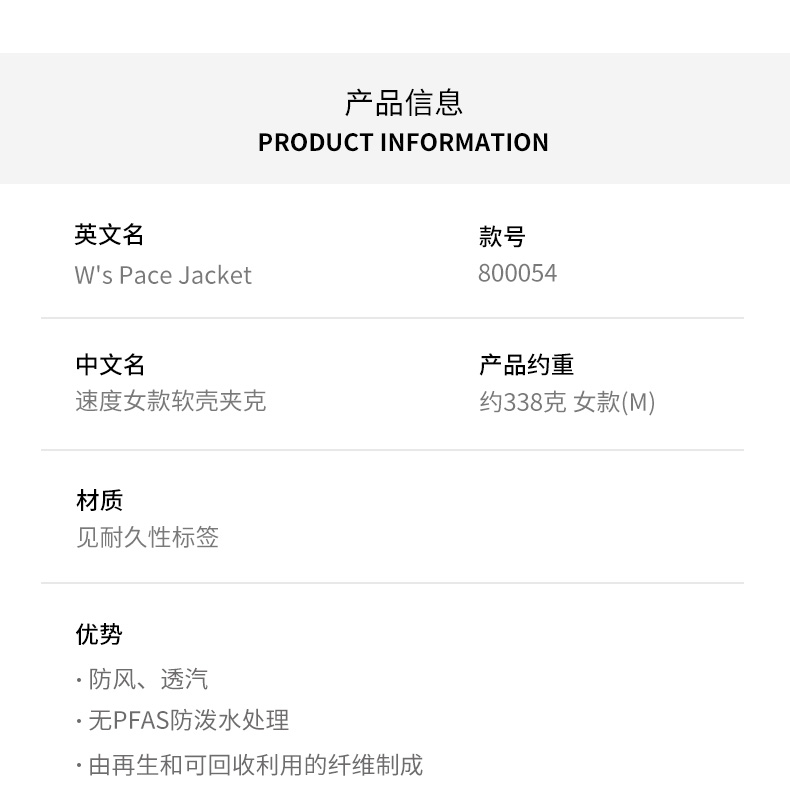
Task: Click the bullet dot before 防风、透汽
Action: (x=79, y=681)
